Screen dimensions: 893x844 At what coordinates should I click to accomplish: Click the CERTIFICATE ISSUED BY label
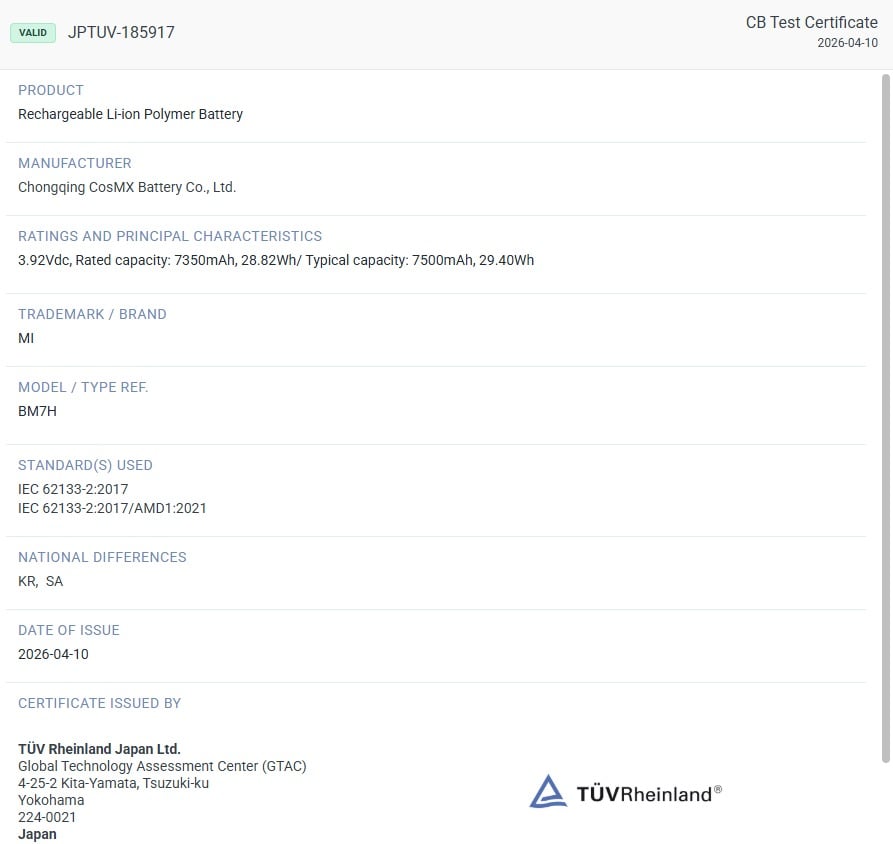100,703
